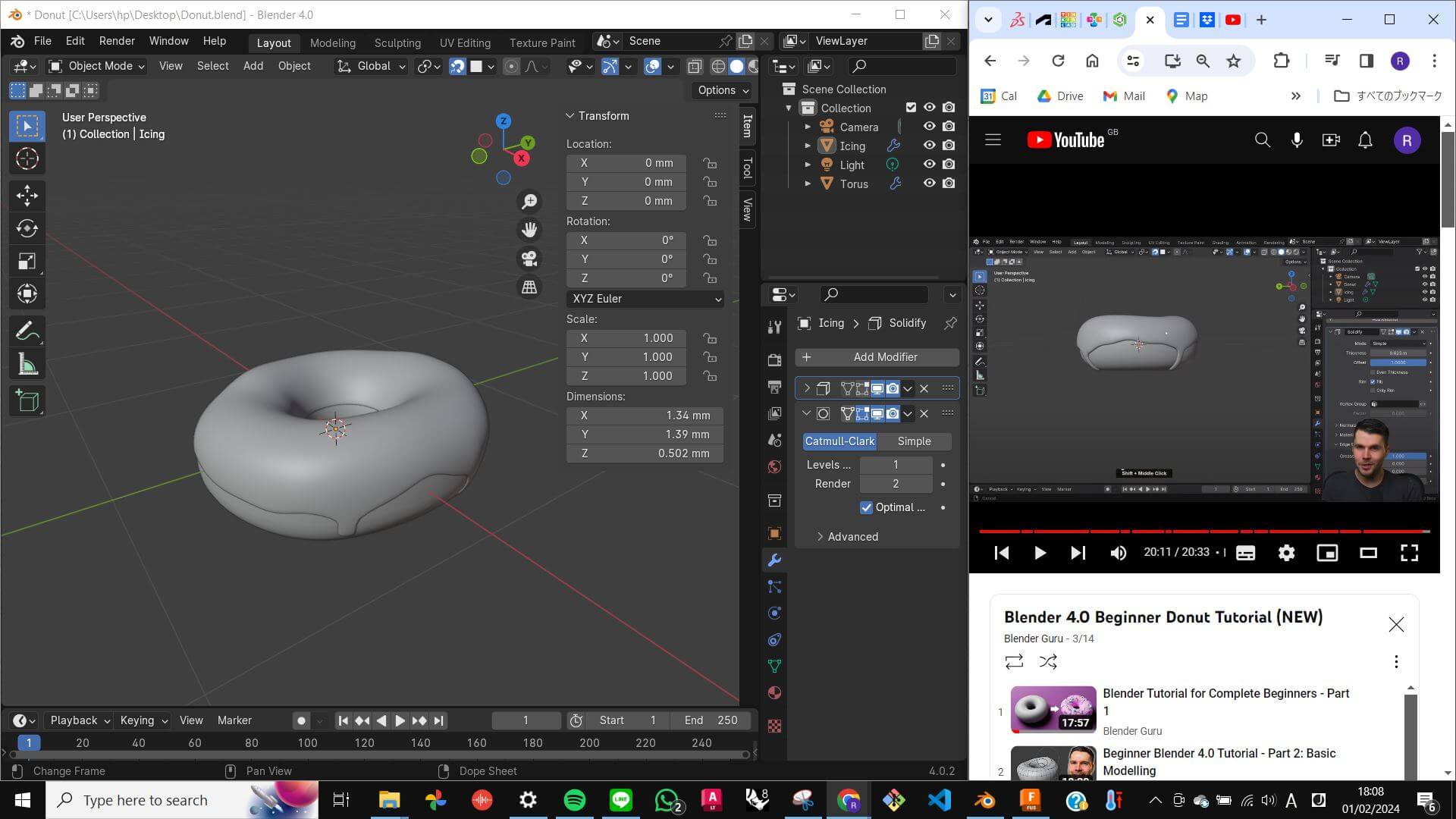Expand the Torus item in outliner
The height and width of the screenshot is (819, 1456).
808,184
